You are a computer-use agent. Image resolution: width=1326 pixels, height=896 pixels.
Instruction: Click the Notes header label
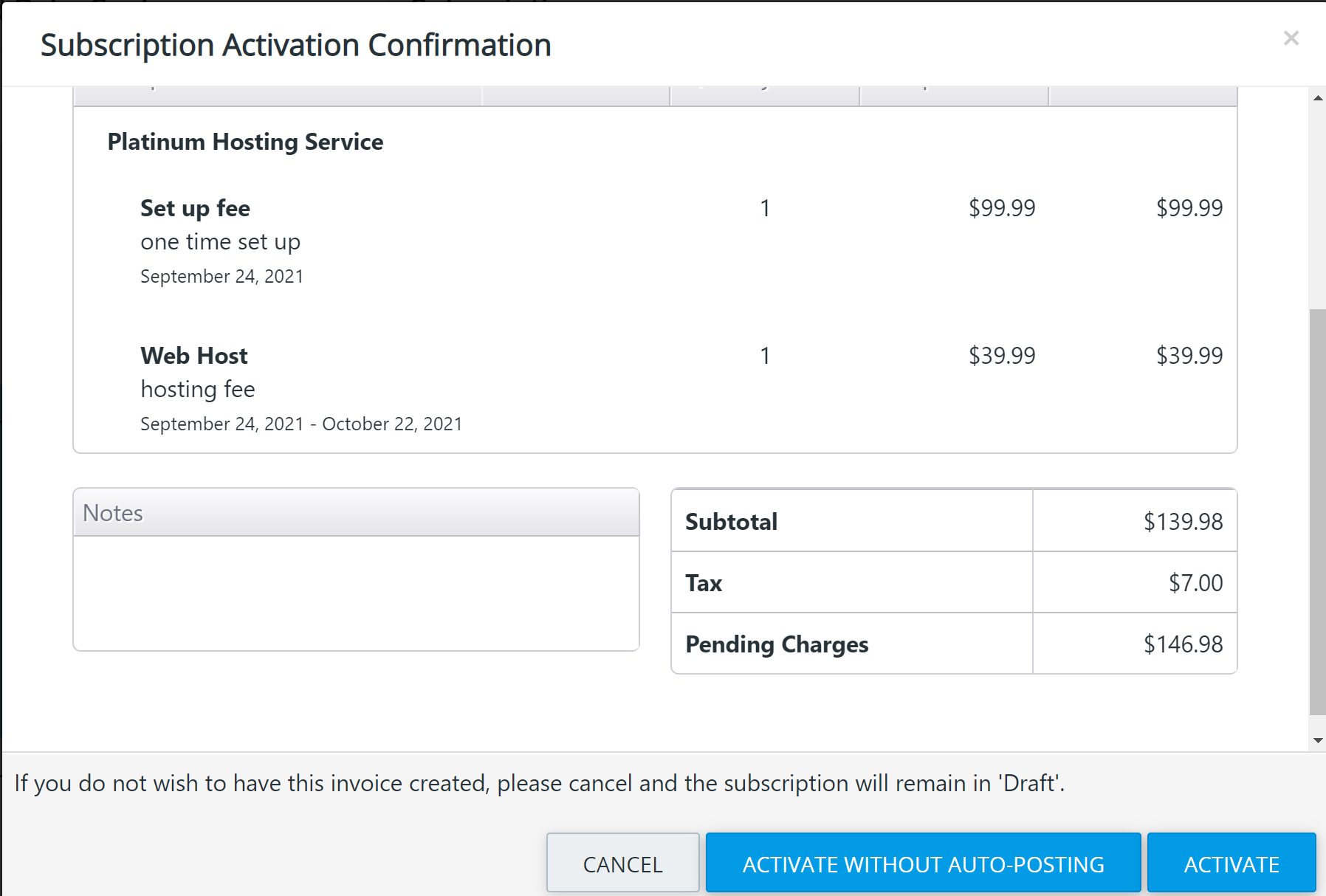click(112, 513)
